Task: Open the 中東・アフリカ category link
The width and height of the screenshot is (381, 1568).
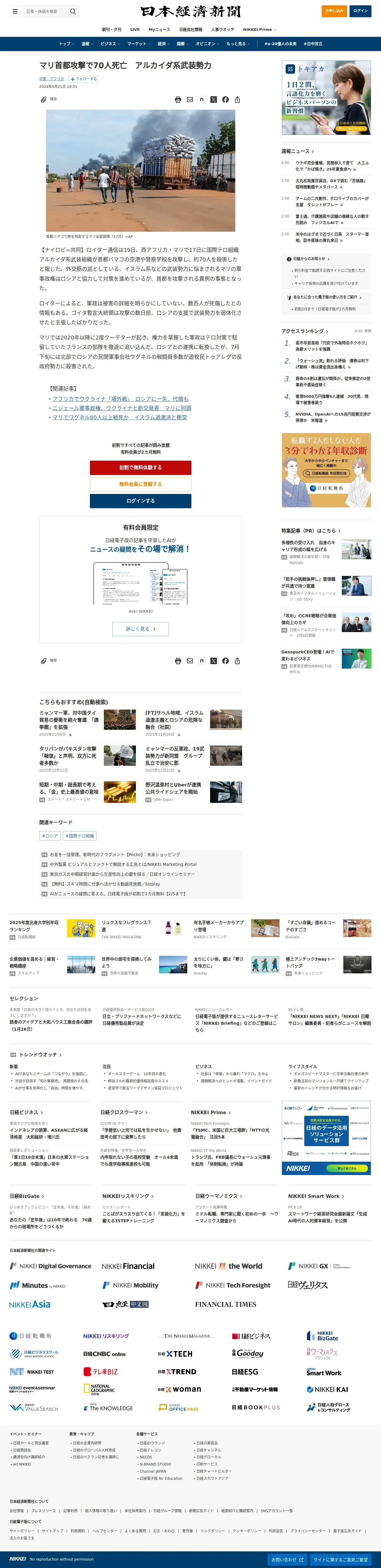Action: (52, 79)
